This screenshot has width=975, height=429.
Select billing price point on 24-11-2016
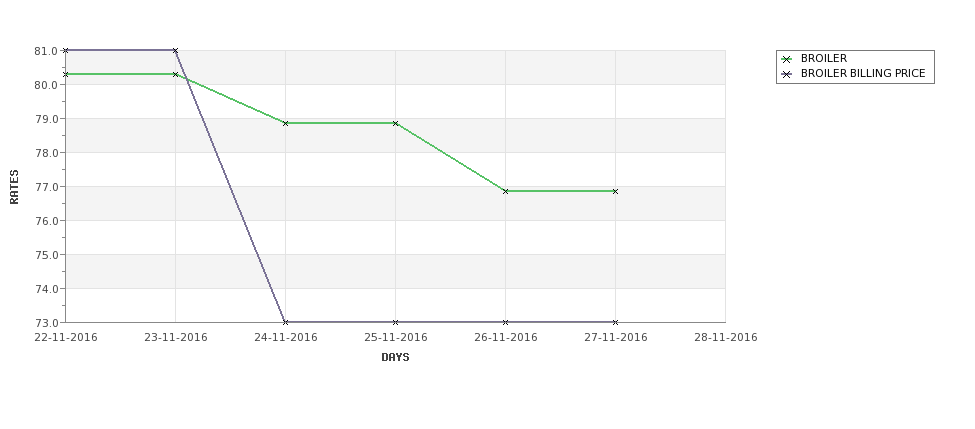285,322
